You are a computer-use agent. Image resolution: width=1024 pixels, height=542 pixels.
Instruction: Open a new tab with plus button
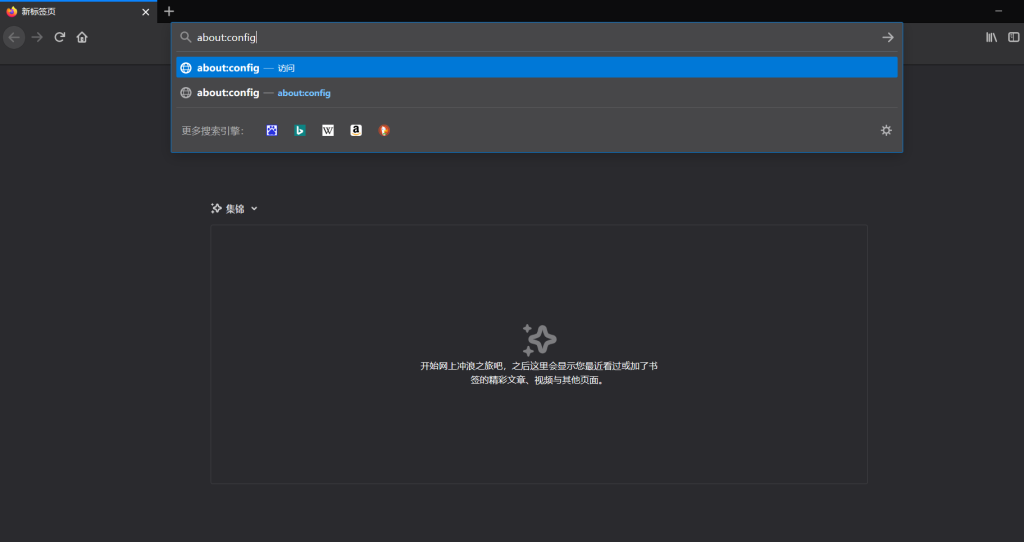(x=169, y=11)
